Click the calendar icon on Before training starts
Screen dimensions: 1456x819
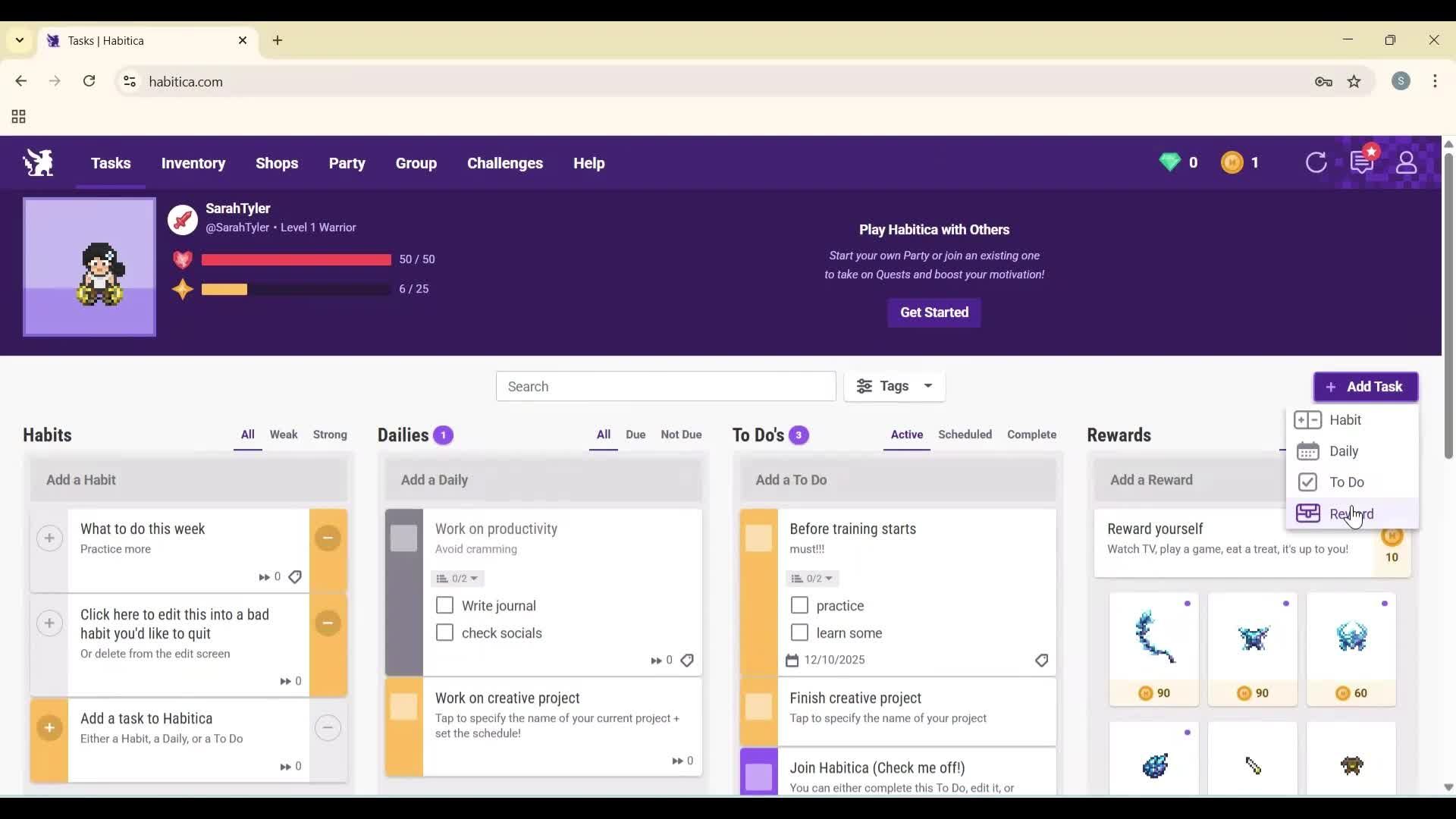tap(792, 660)
